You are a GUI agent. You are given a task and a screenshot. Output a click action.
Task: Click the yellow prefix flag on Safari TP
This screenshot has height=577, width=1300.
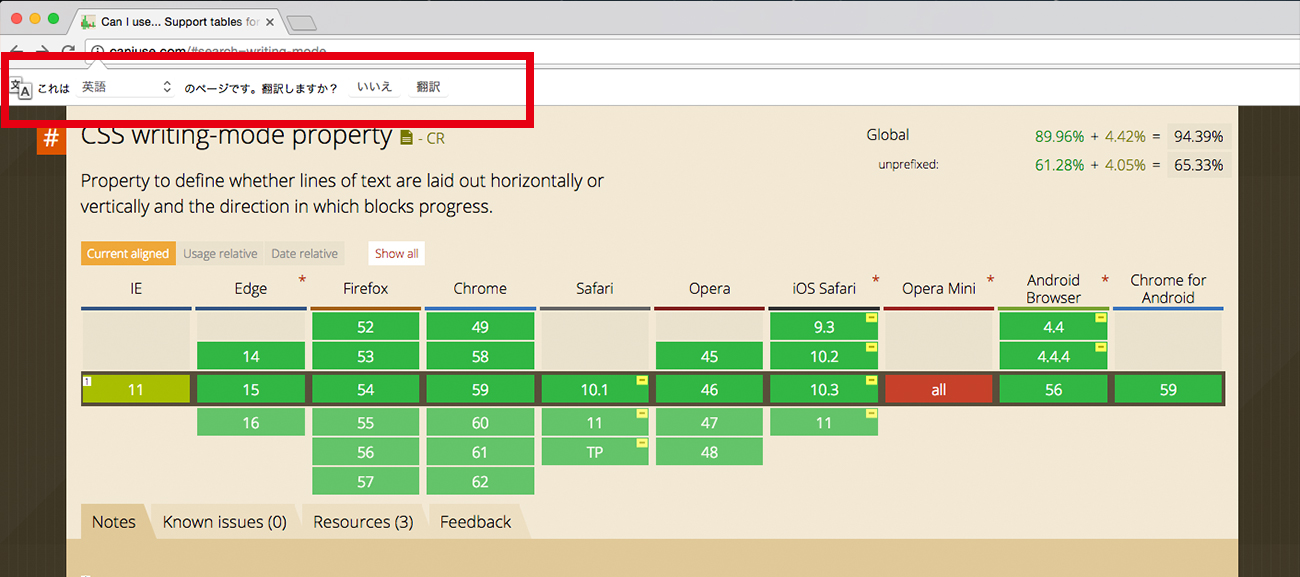(x=642, y=443)
